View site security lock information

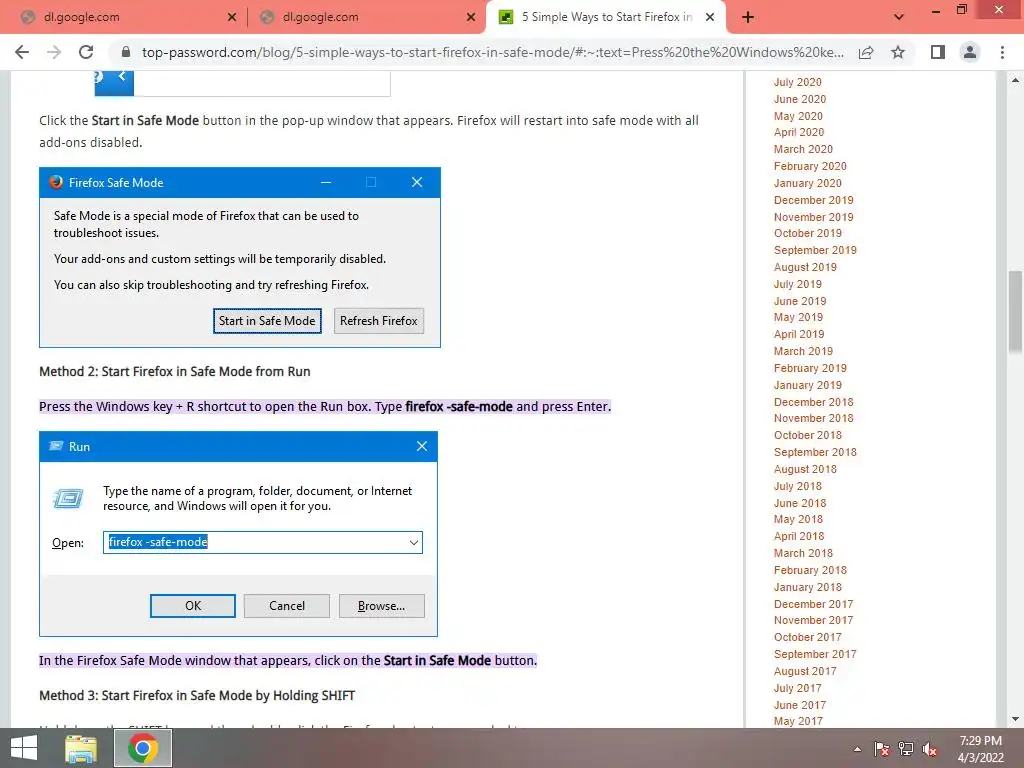coord(127,52)
